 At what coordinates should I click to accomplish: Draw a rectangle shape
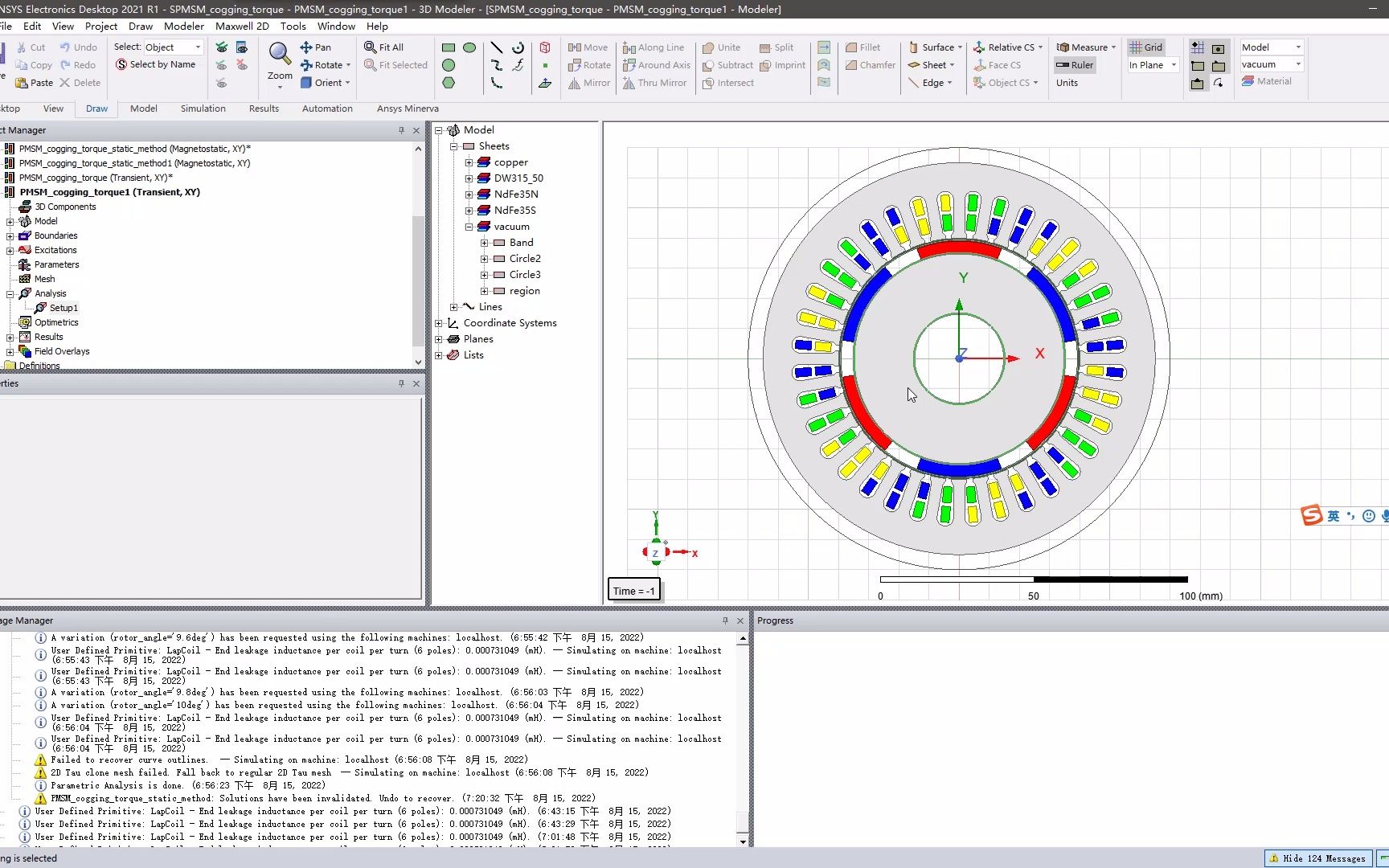[449, 47]
